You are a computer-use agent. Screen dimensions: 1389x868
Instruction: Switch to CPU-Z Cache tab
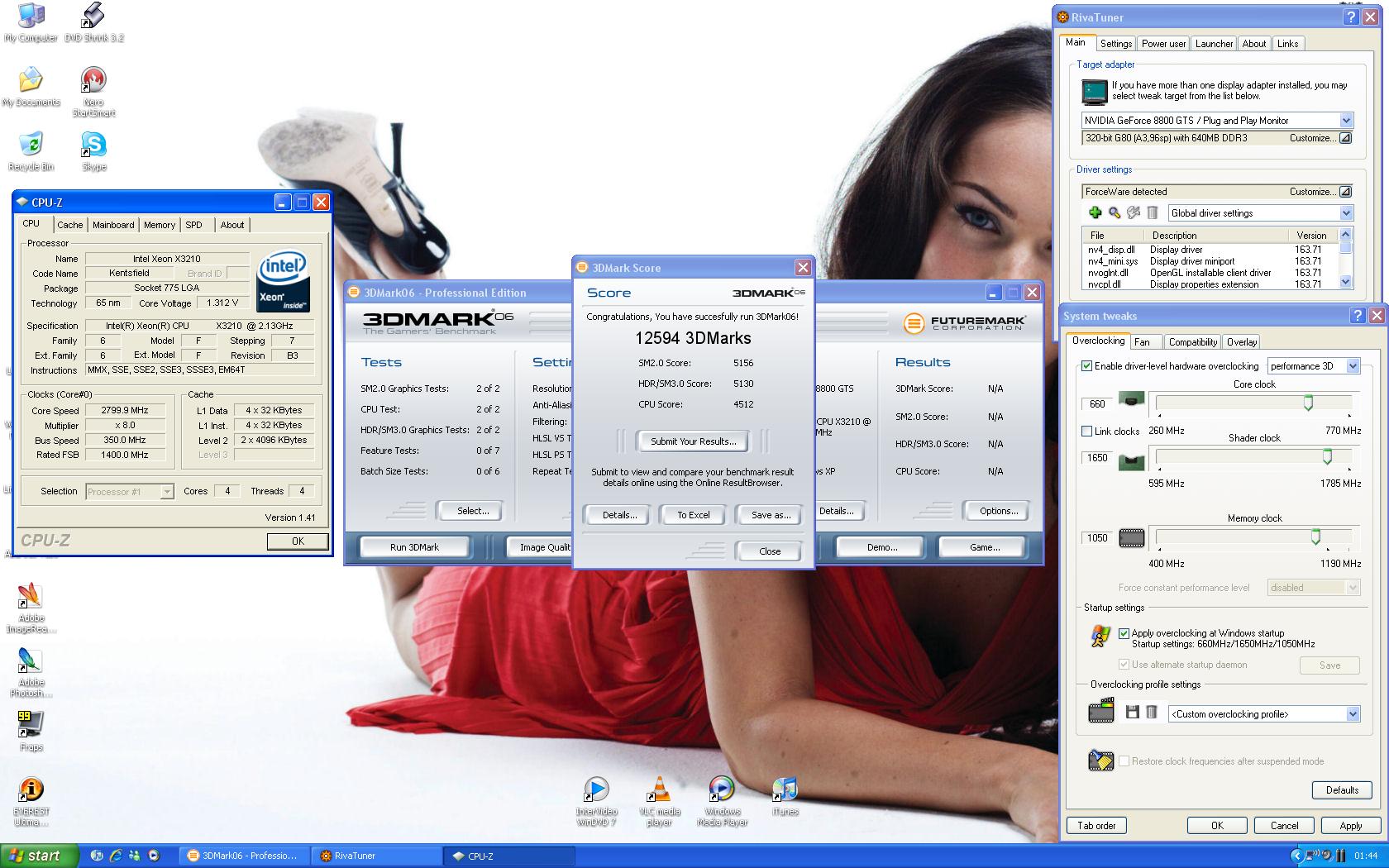tap(70, 225)
